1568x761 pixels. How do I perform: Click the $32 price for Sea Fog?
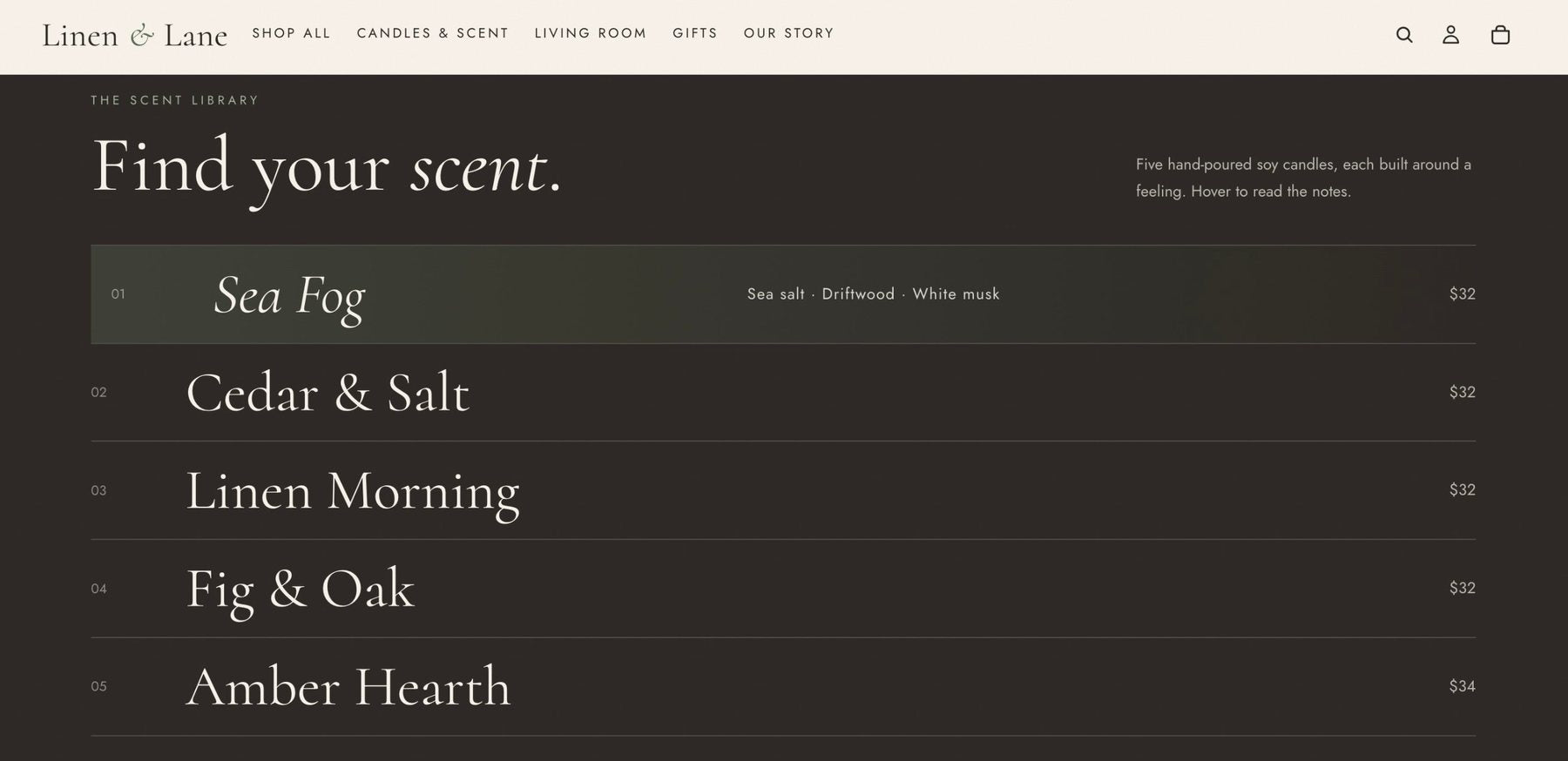(1462, 293)
